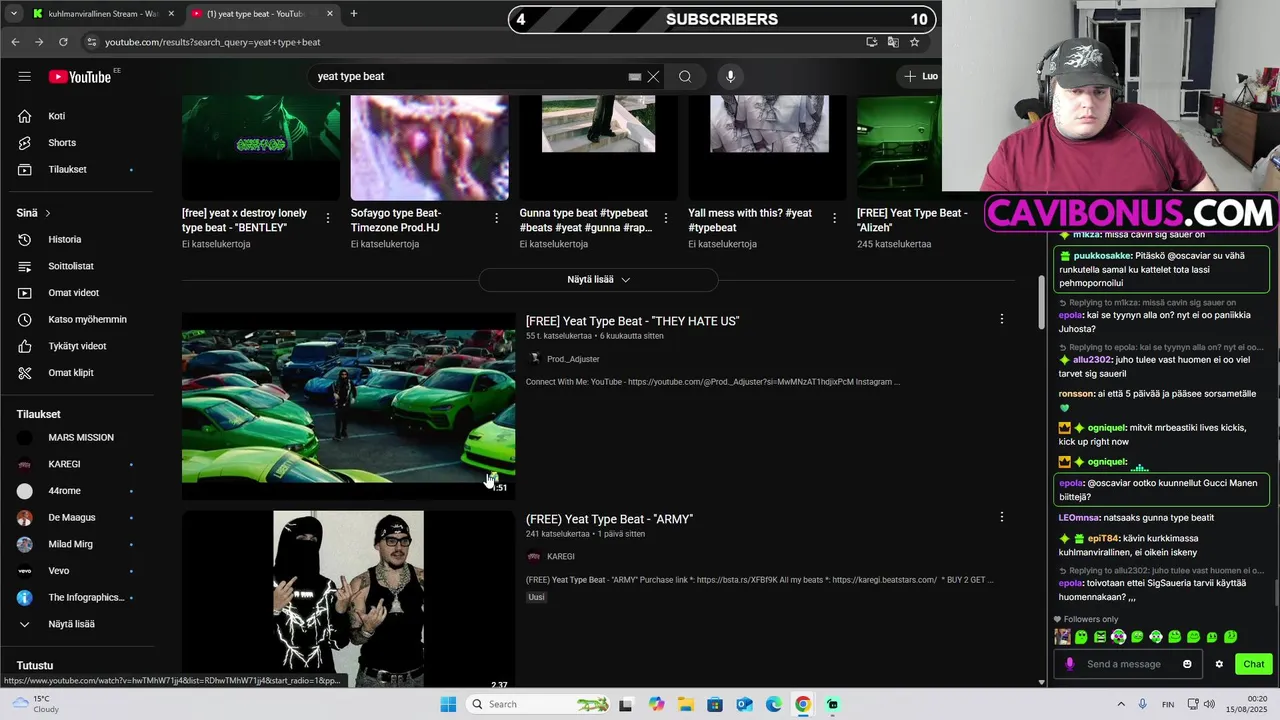Image resolution: width=1280 pixels, height=720 pixels.
Task: Launch Microsoft Edge from taskbar
Action: 774,704
